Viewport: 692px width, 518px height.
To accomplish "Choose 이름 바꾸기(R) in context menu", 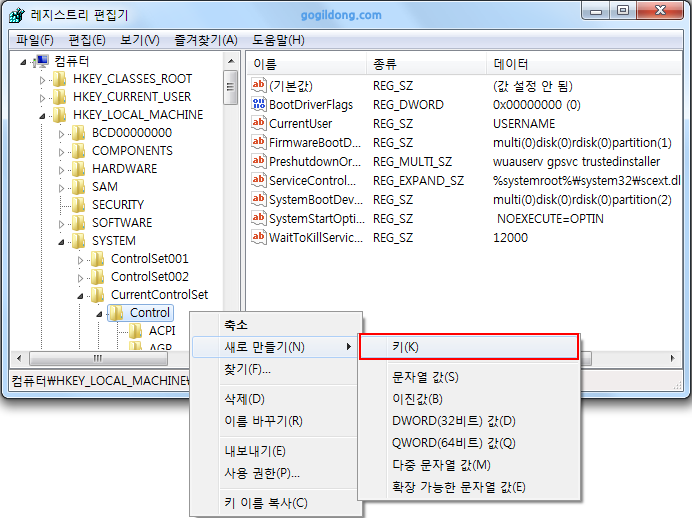I will 275,421.
